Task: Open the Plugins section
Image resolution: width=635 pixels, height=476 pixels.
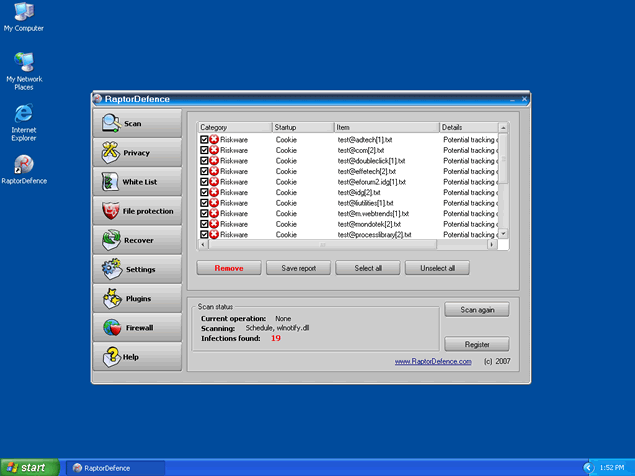Action: pos(137,298)
